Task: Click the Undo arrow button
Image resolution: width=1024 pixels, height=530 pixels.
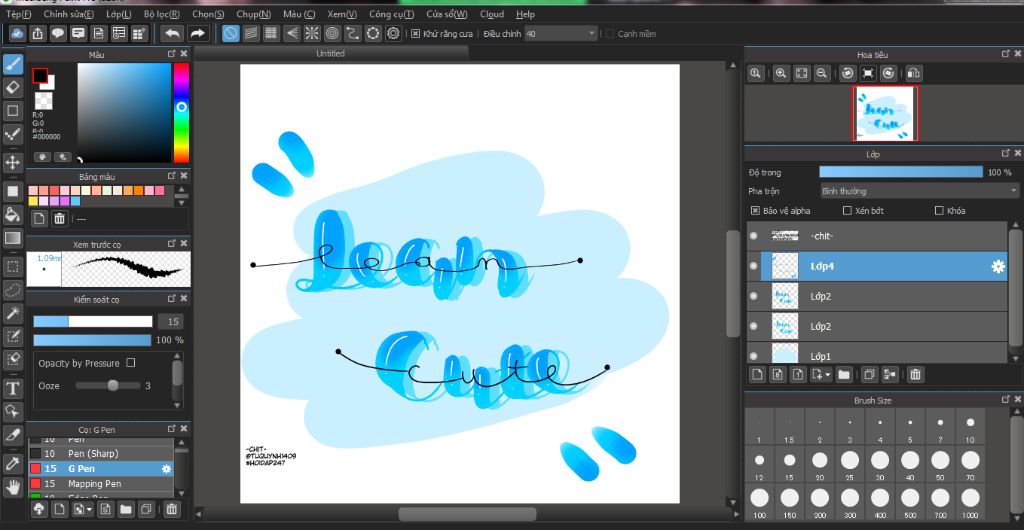Action: coord(172,33)
